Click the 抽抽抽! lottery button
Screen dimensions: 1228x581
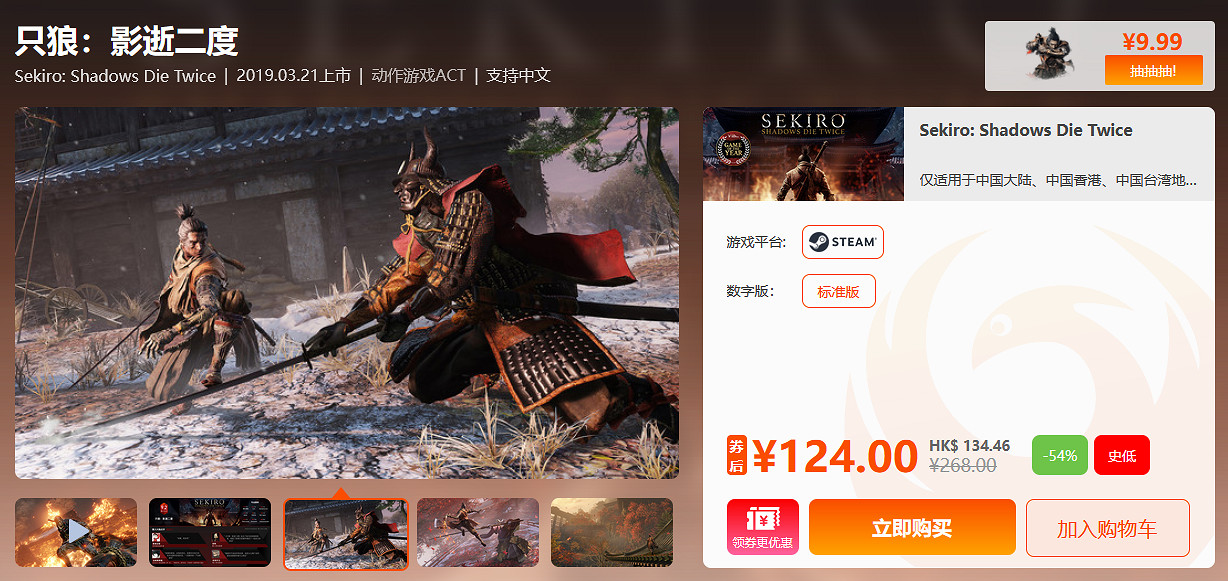[x=1152, y=71]
